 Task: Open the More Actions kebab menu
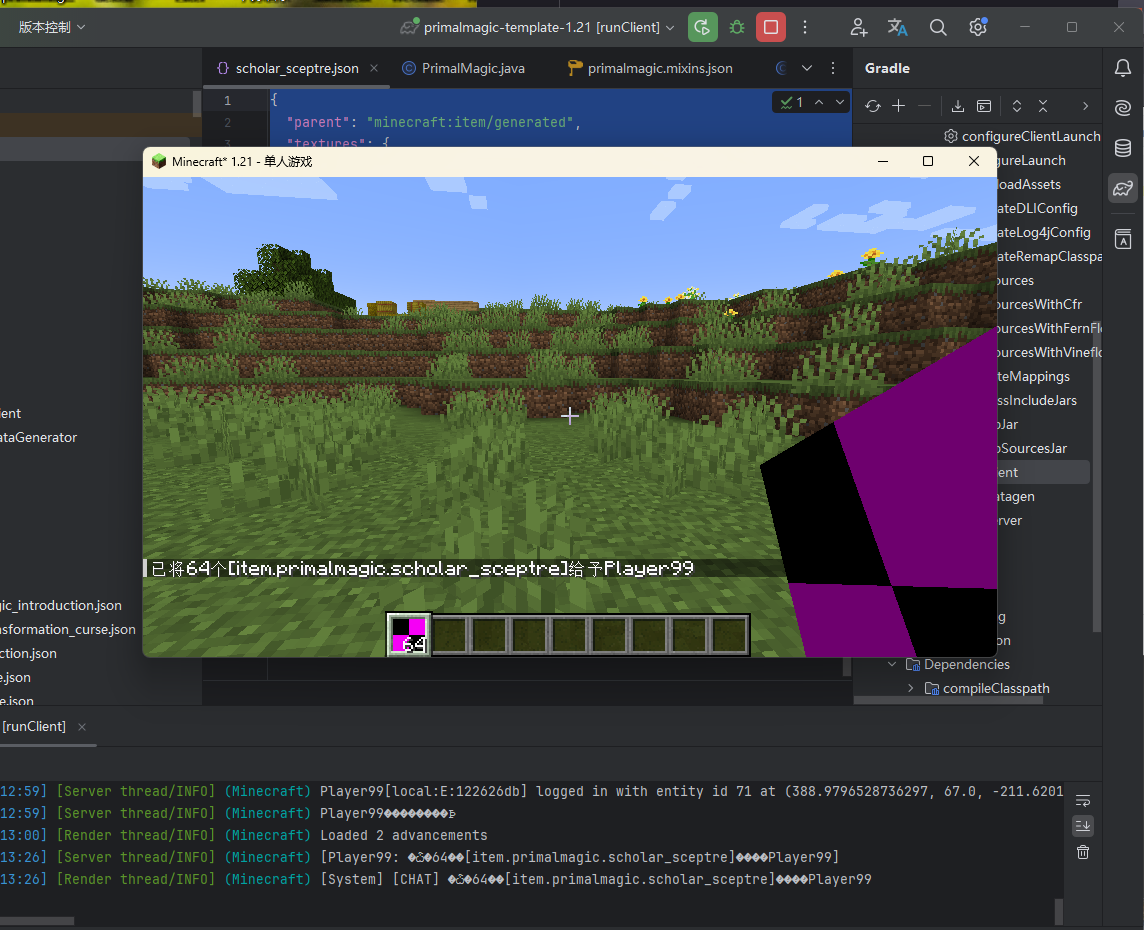pyautogui.click(x=805, y=28)
